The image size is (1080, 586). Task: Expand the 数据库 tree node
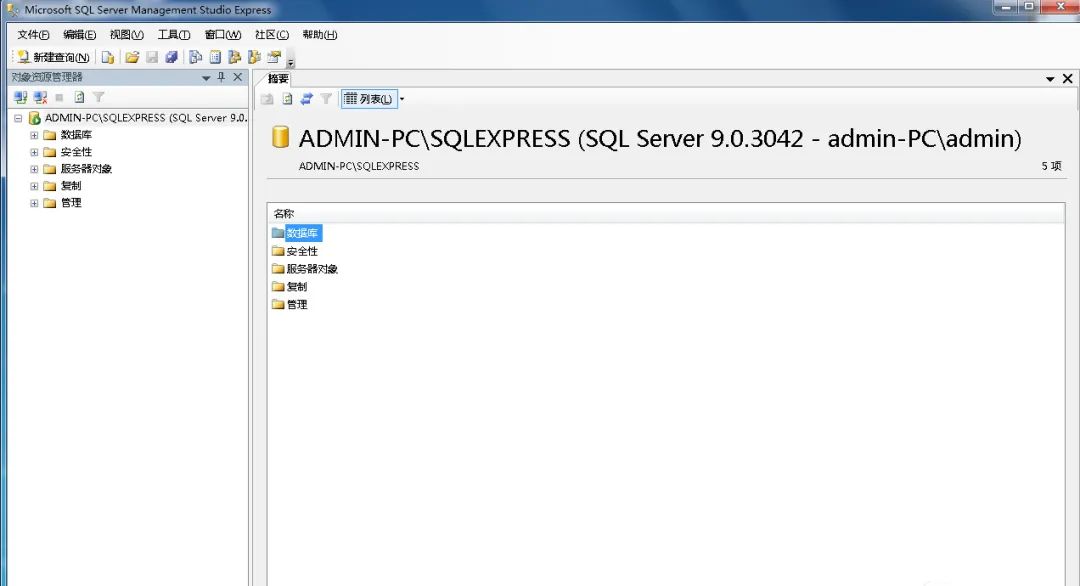tap(34, 135)
